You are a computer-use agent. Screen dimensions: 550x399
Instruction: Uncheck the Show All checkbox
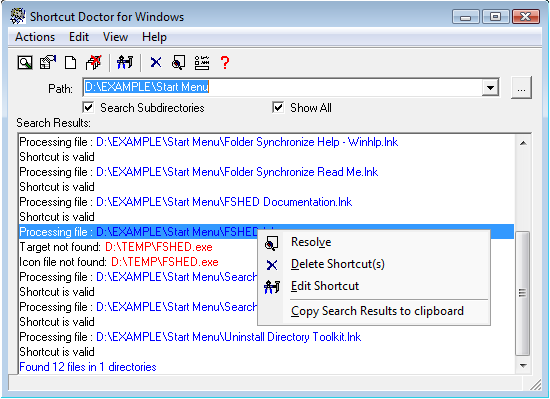[278, 108]
